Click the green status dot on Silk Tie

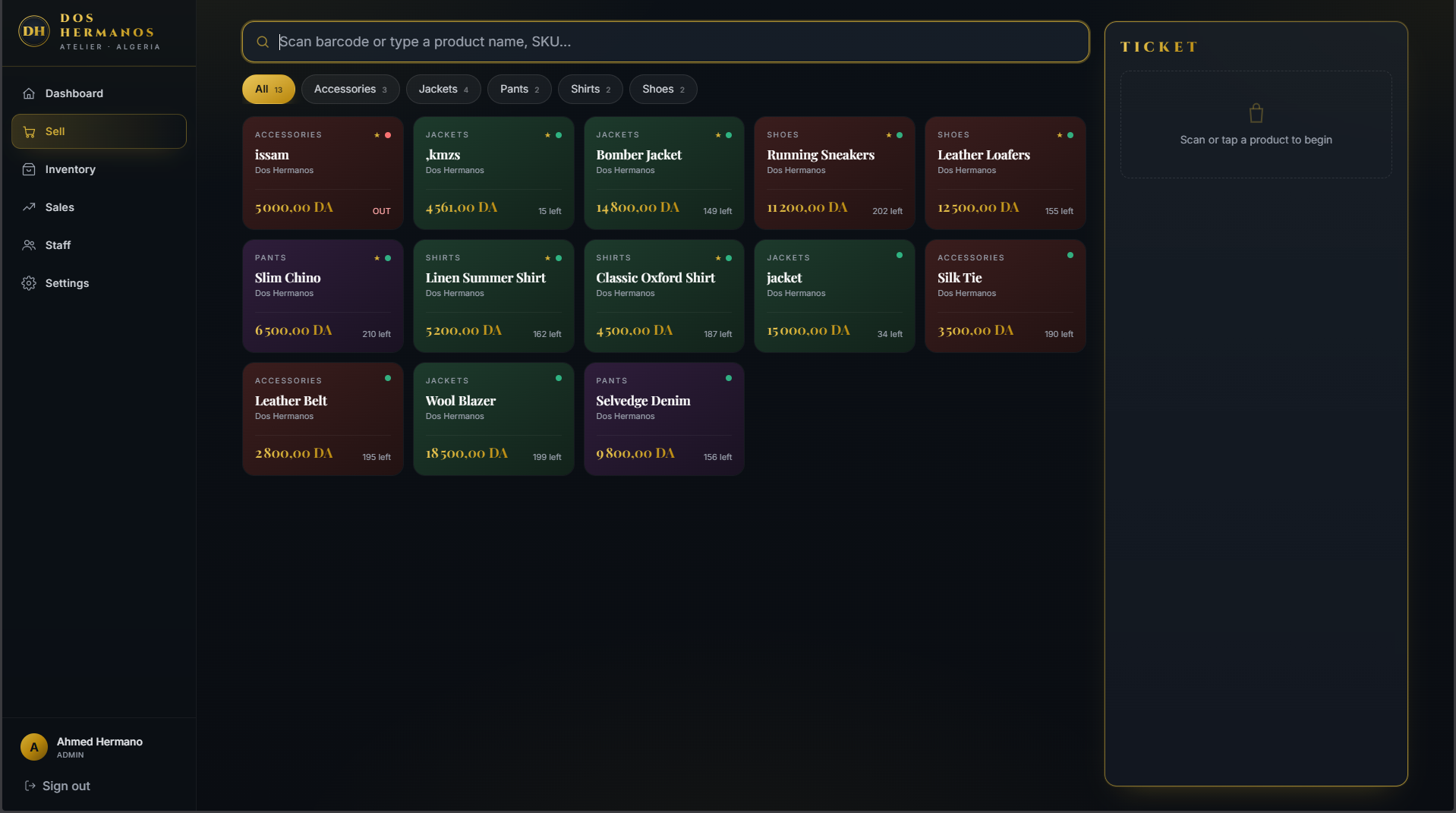[1070, 255]
